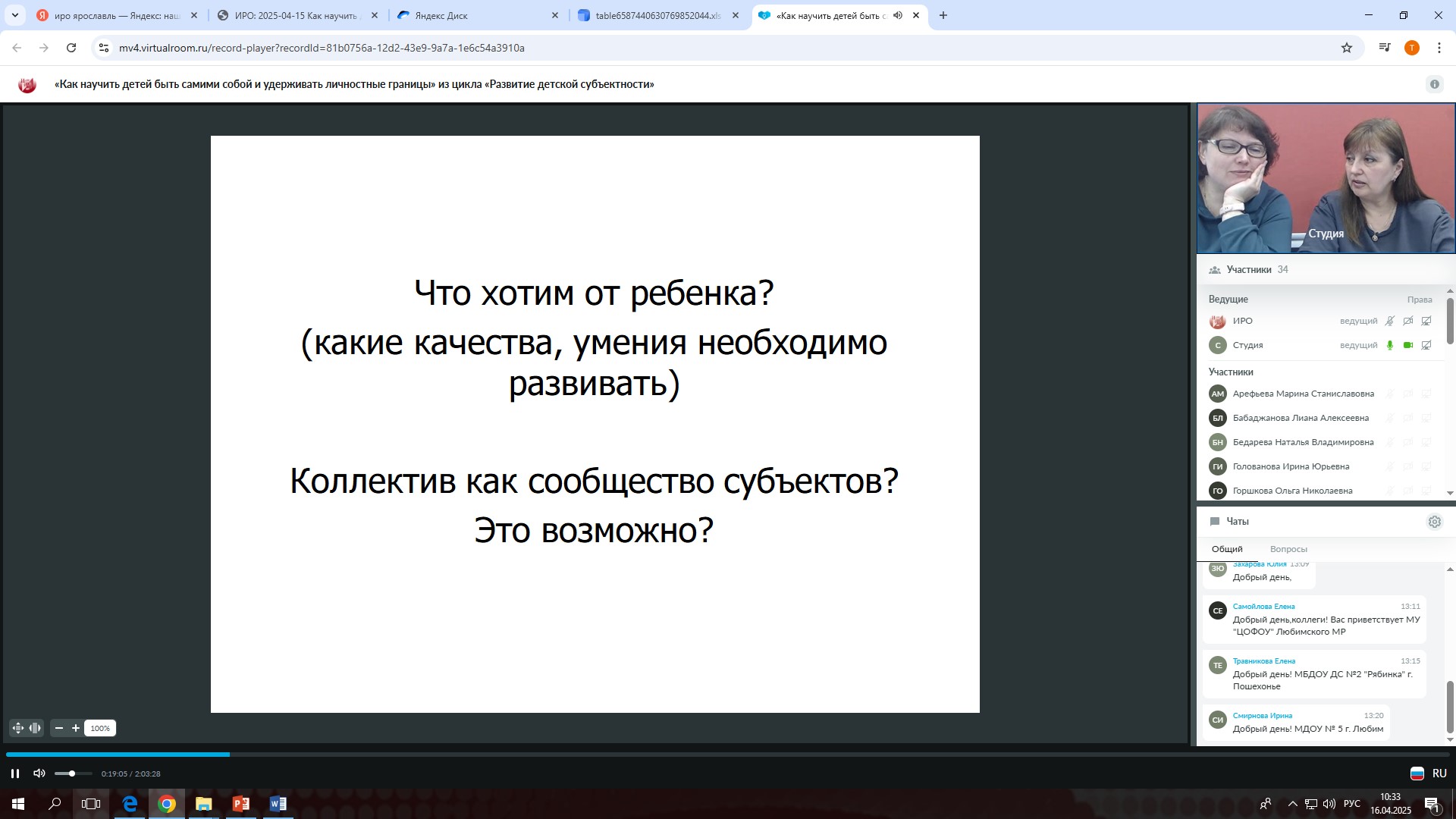Switch to the ИРО: 2025-04-15 tab

297,15
